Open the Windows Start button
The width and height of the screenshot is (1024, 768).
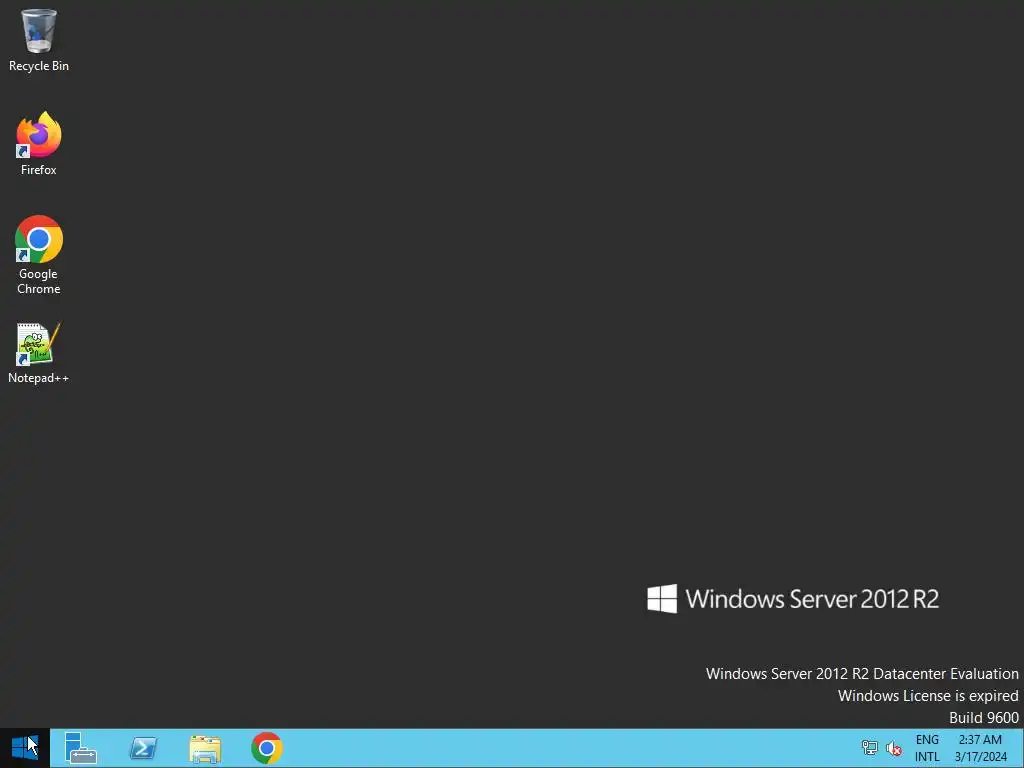[25, 748]
